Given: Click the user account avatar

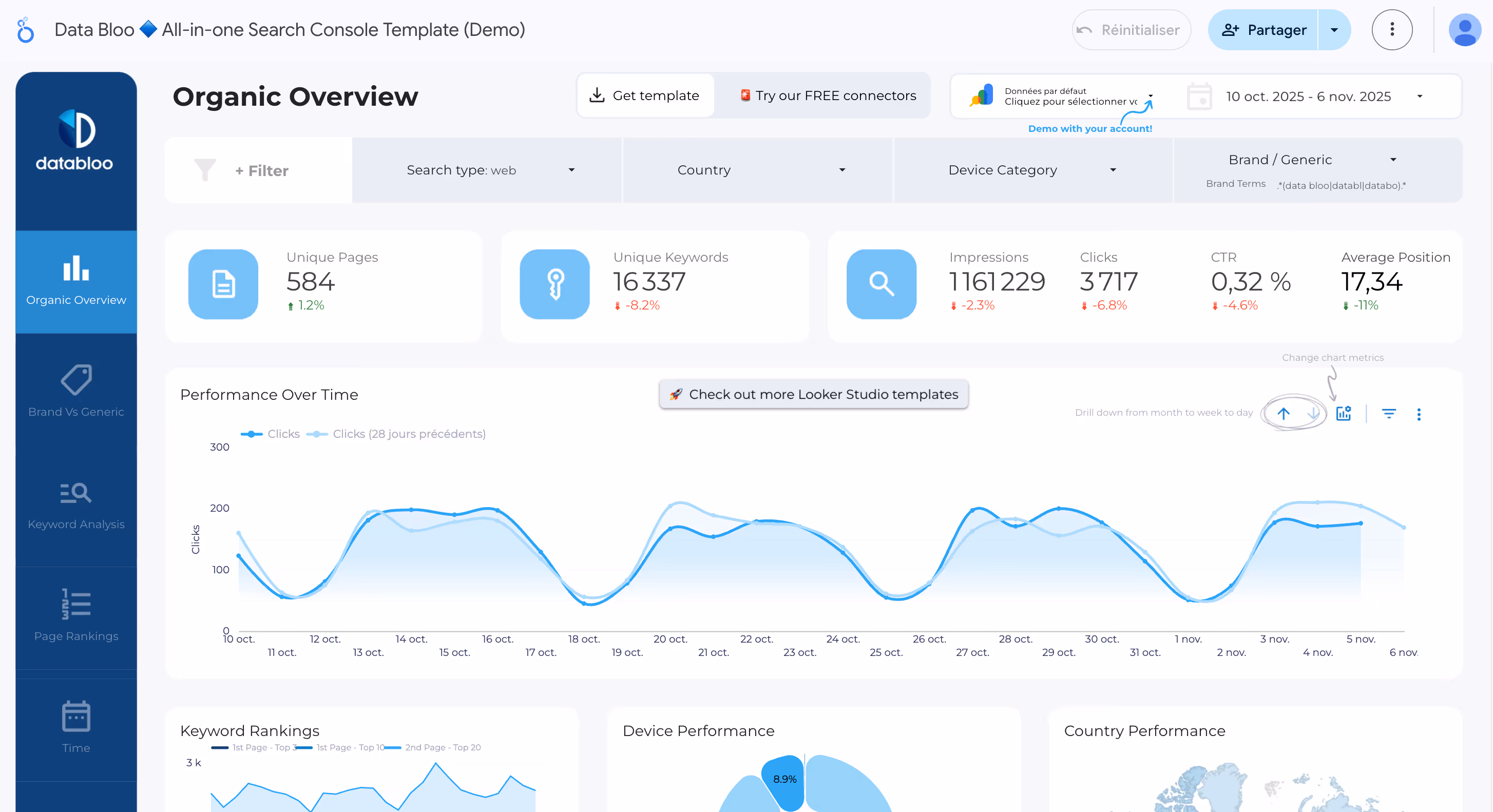Looking at the screenshot, I should coord(1464,30).
